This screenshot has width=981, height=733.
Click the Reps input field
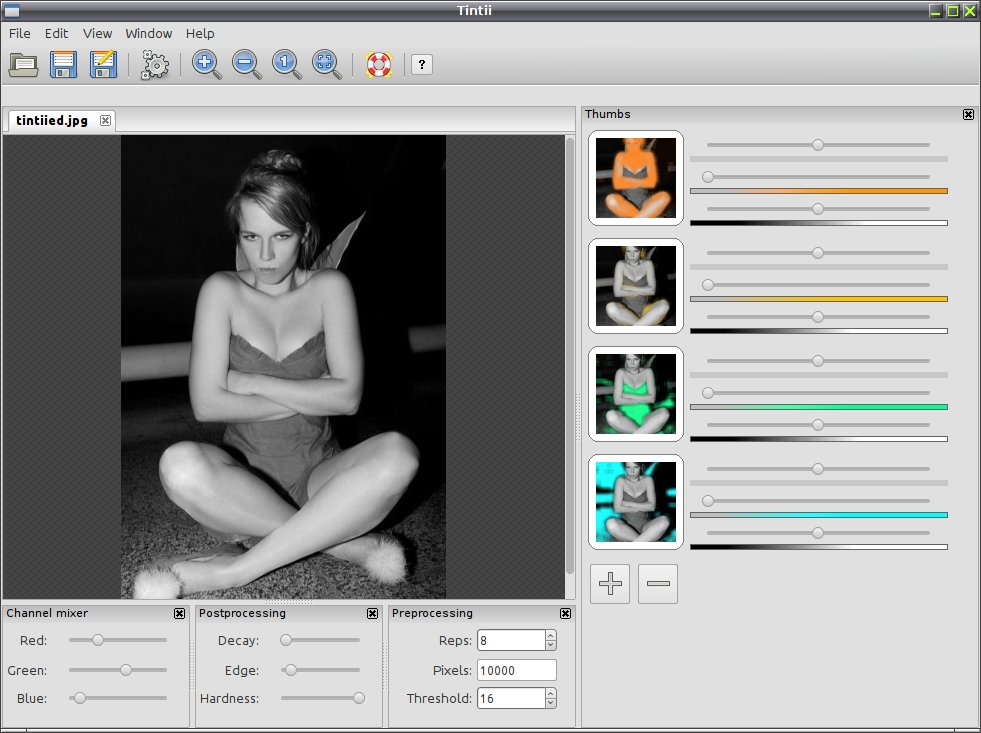point(511,640)
